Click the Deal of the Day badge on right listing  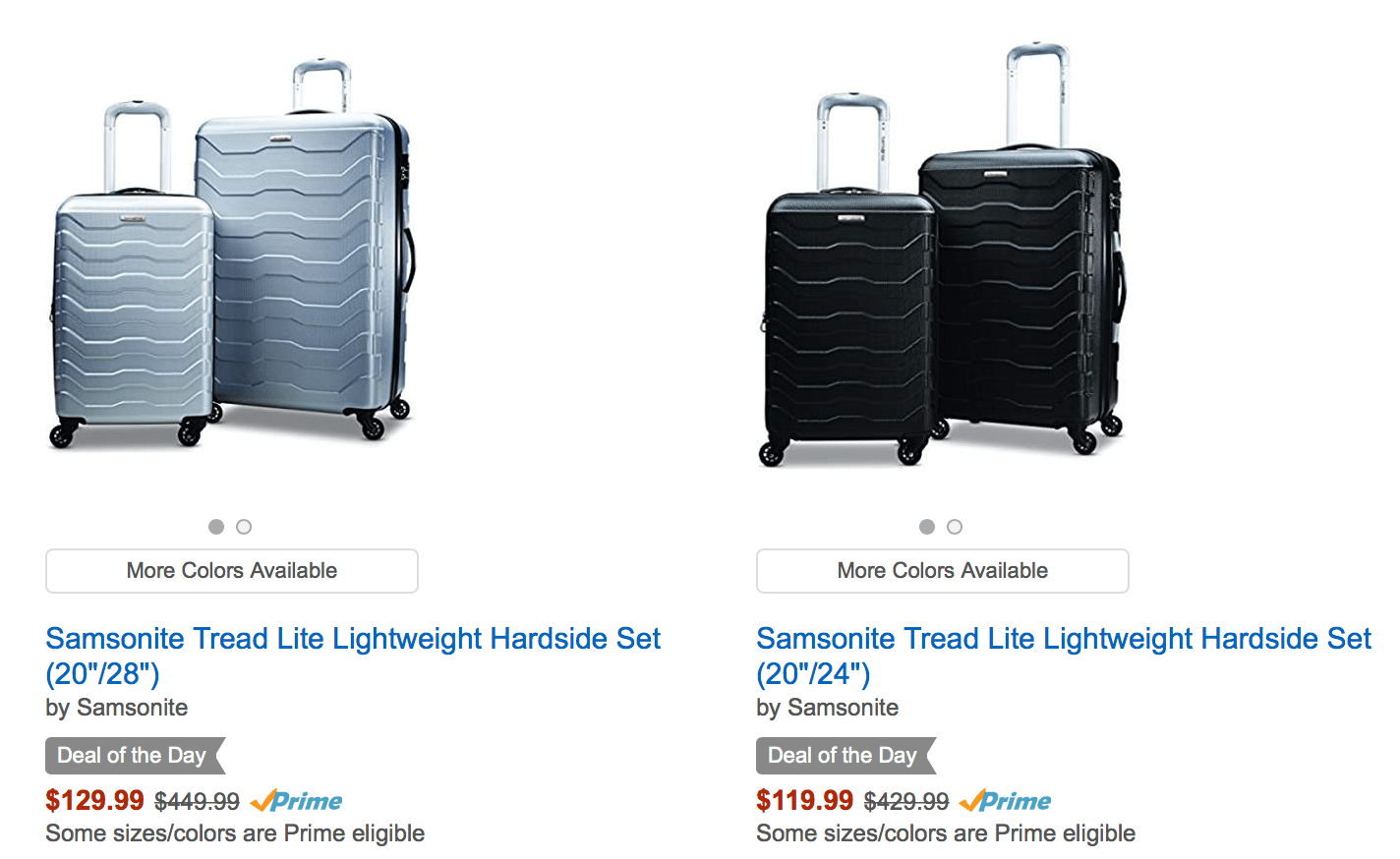coord(840,756)
